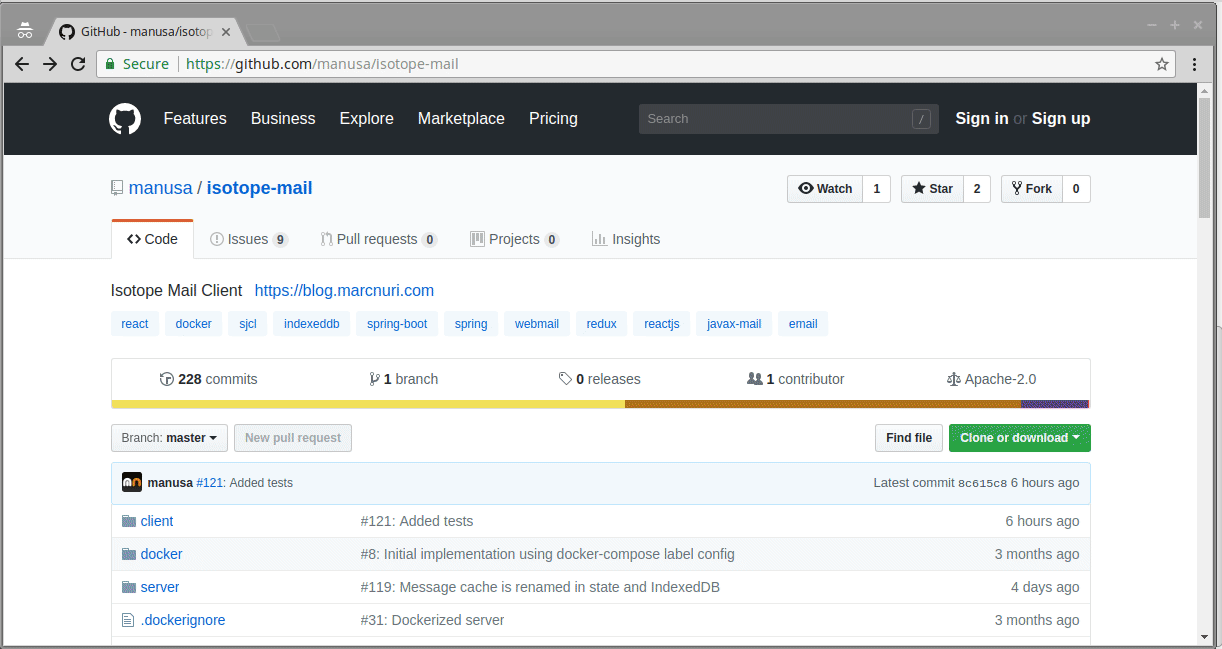
Task: Open latest commit hash 8c615c8
Action: pos(982,483)
